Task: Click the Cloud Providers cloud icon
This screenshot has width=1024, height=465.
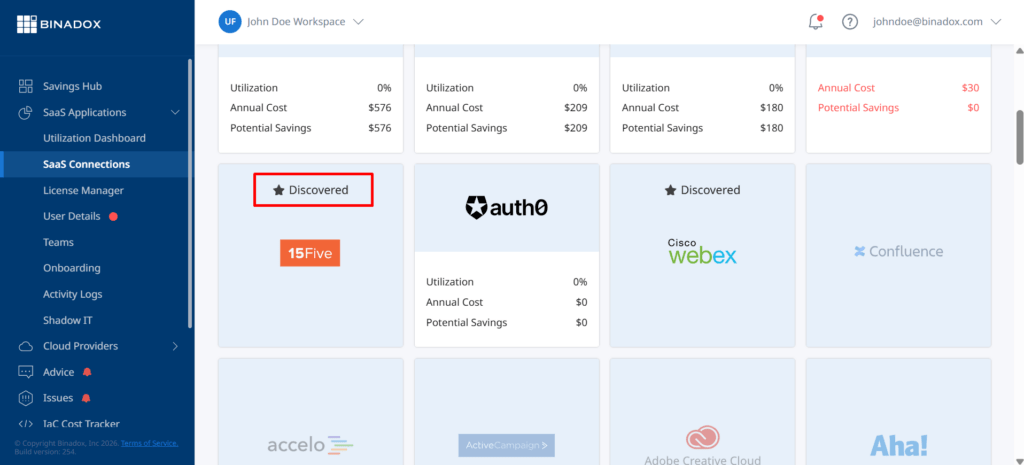Action: pos(25,346)
